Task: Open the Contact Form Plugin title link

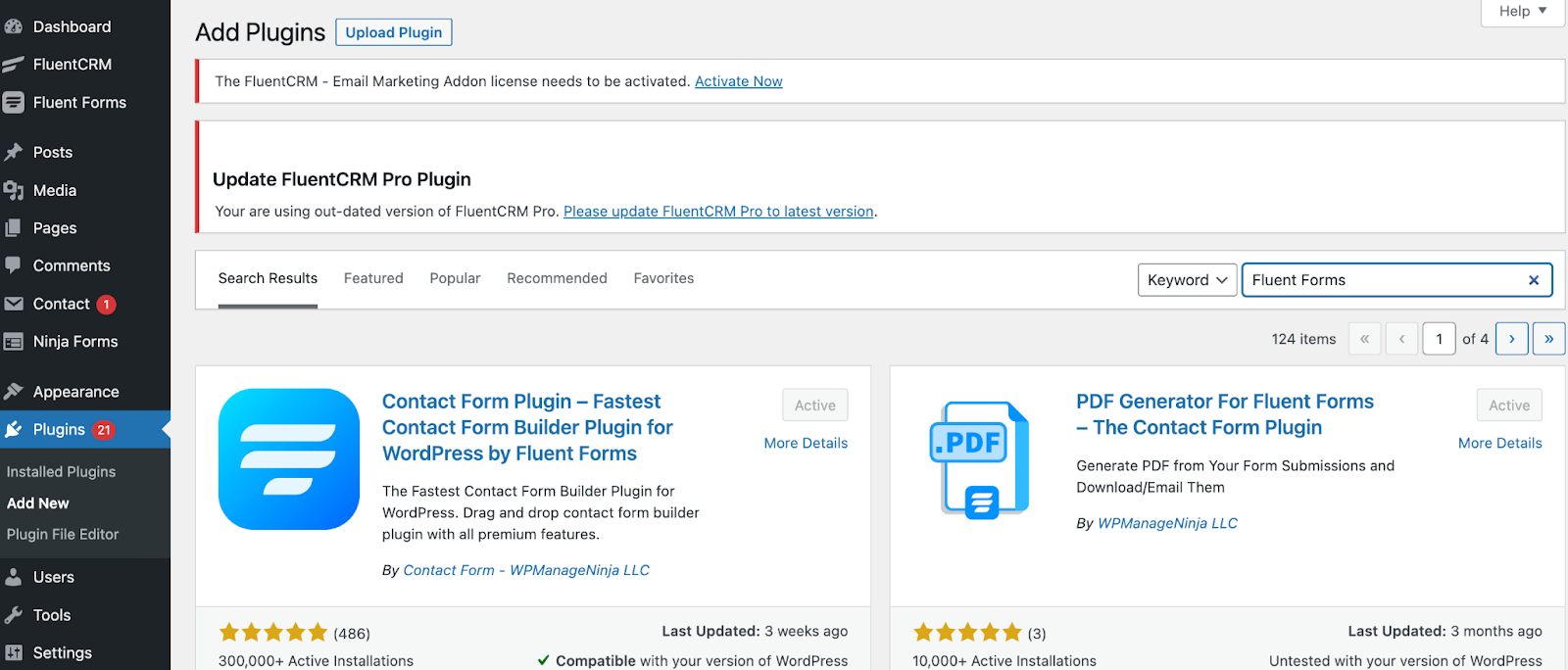Action: [527, 428]
